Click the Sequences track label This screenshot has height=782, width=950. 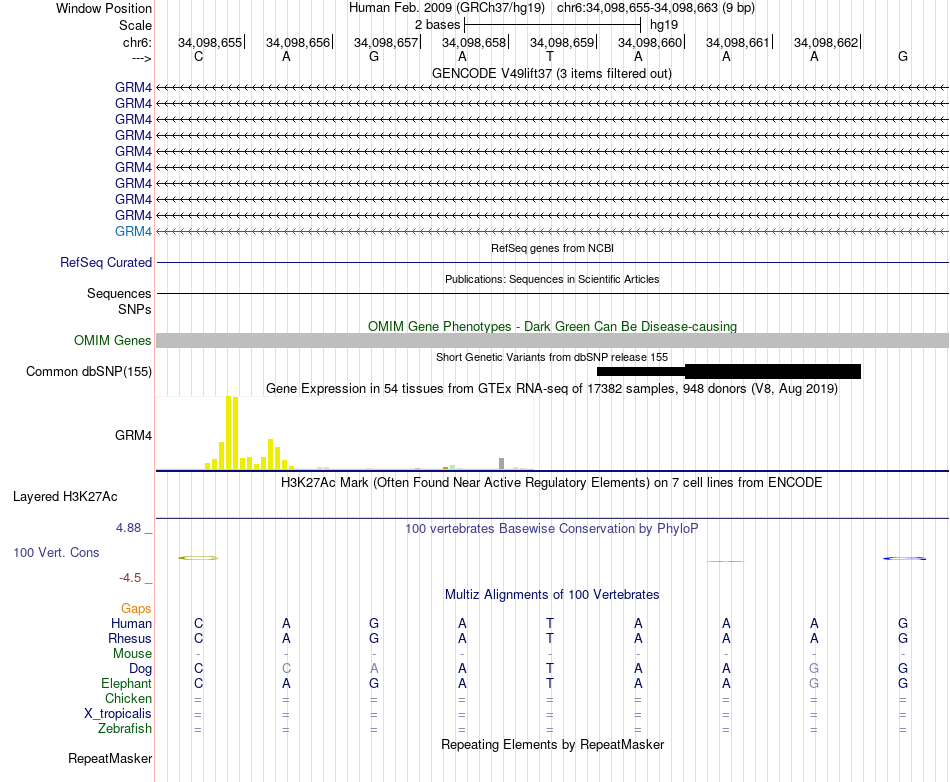pyautogui.click(x=119, y=293)
